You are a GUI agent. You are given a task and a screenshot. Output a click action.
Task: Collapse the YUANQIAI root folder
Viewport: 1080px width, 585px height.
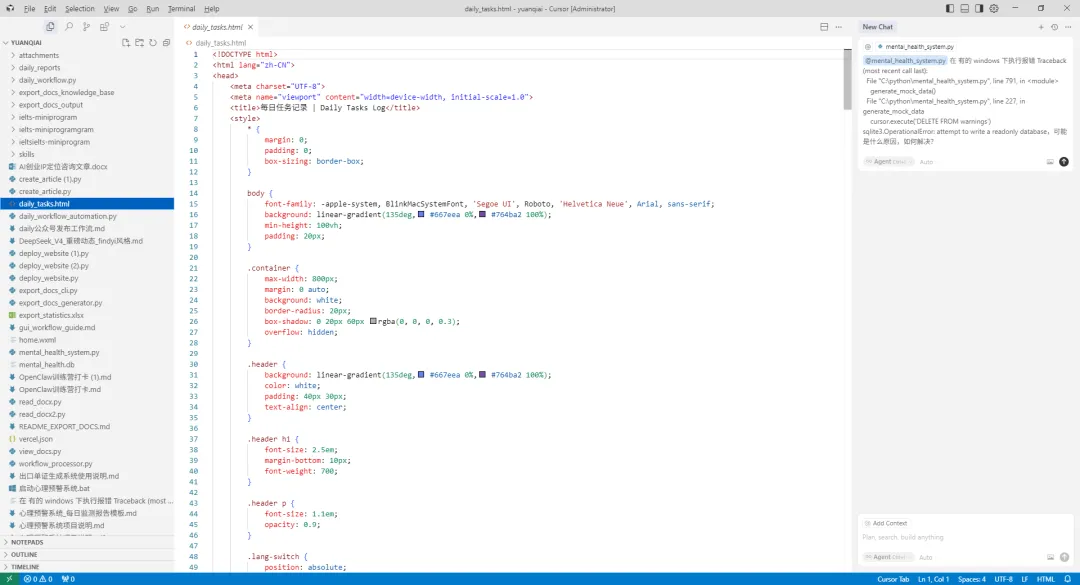point(26,43)
